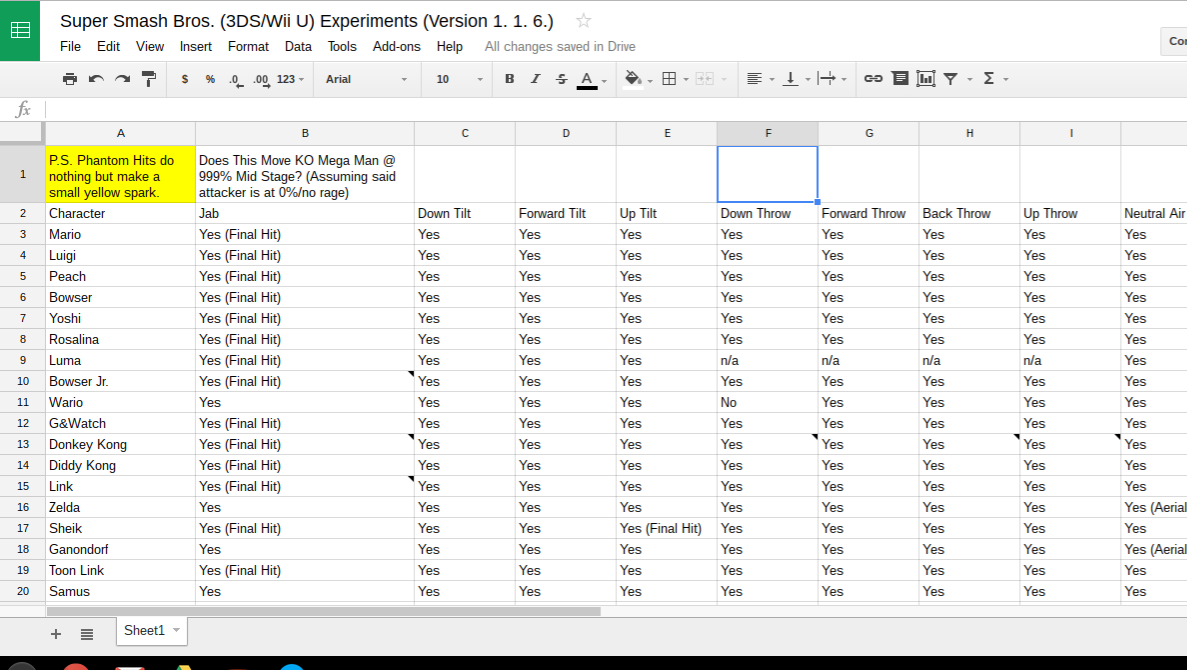Toggle strikethrough formatting
This screenshot has width=1187, height=670.
(x=561, y=79)
